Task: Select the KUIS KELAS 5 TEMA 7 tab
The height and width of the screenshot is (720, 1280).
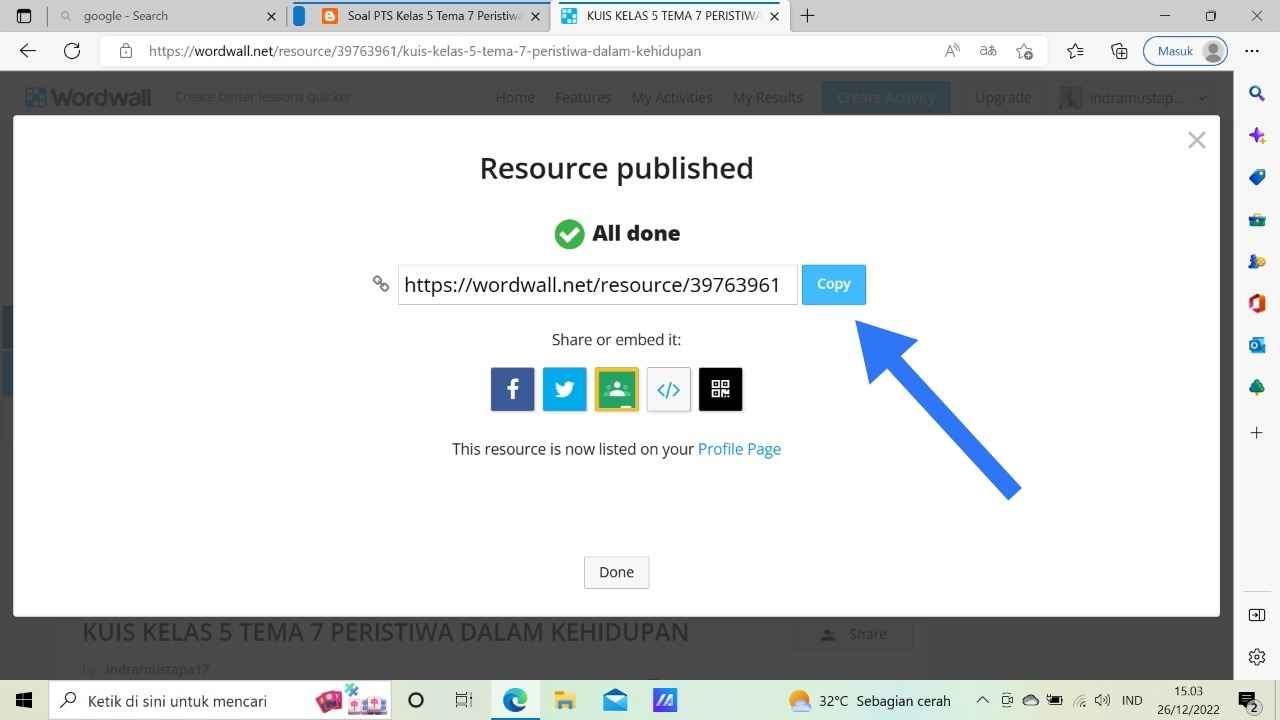Action: pos(671,16)
